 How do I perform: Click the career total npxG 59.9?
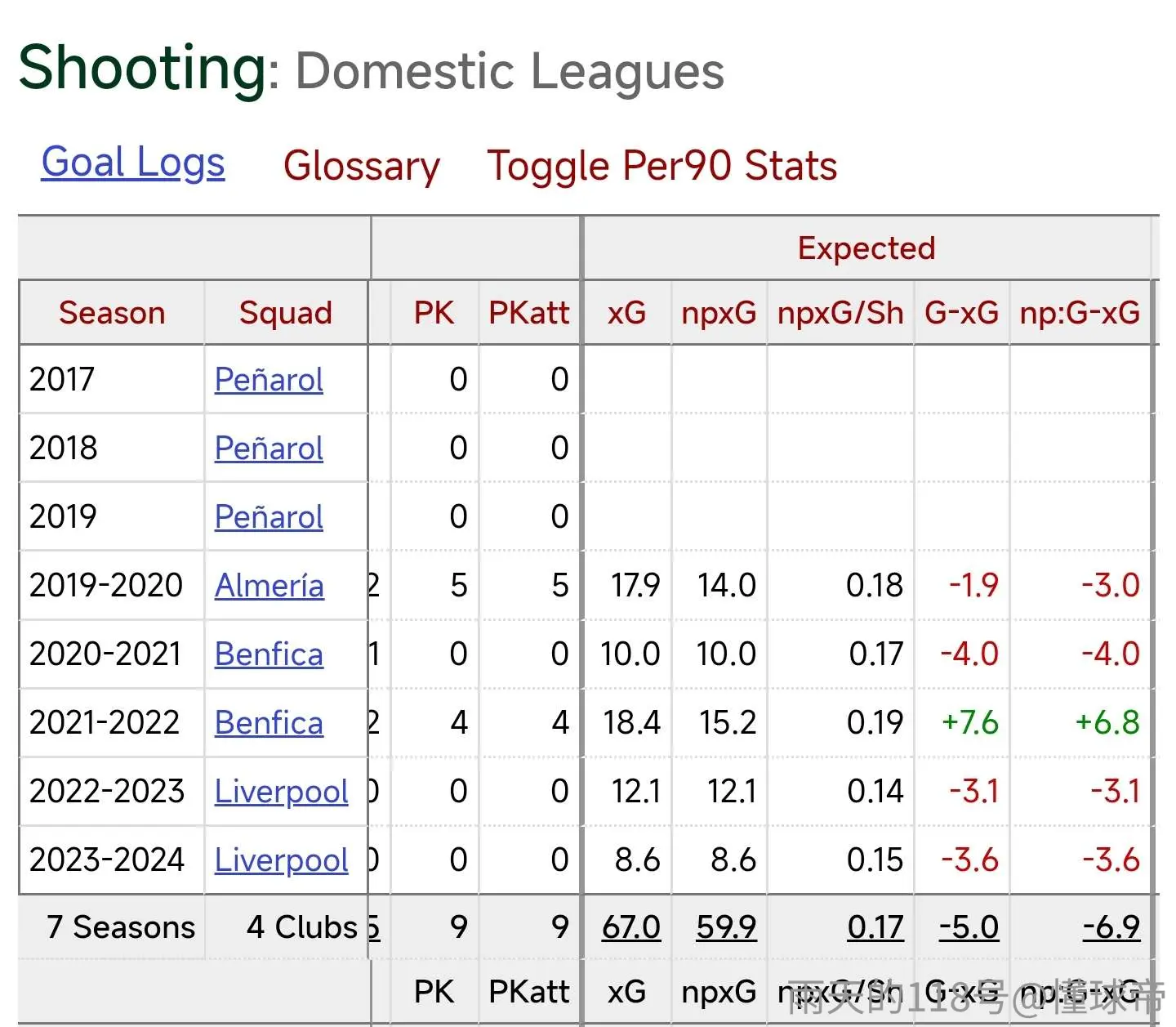tap(726, 927)
